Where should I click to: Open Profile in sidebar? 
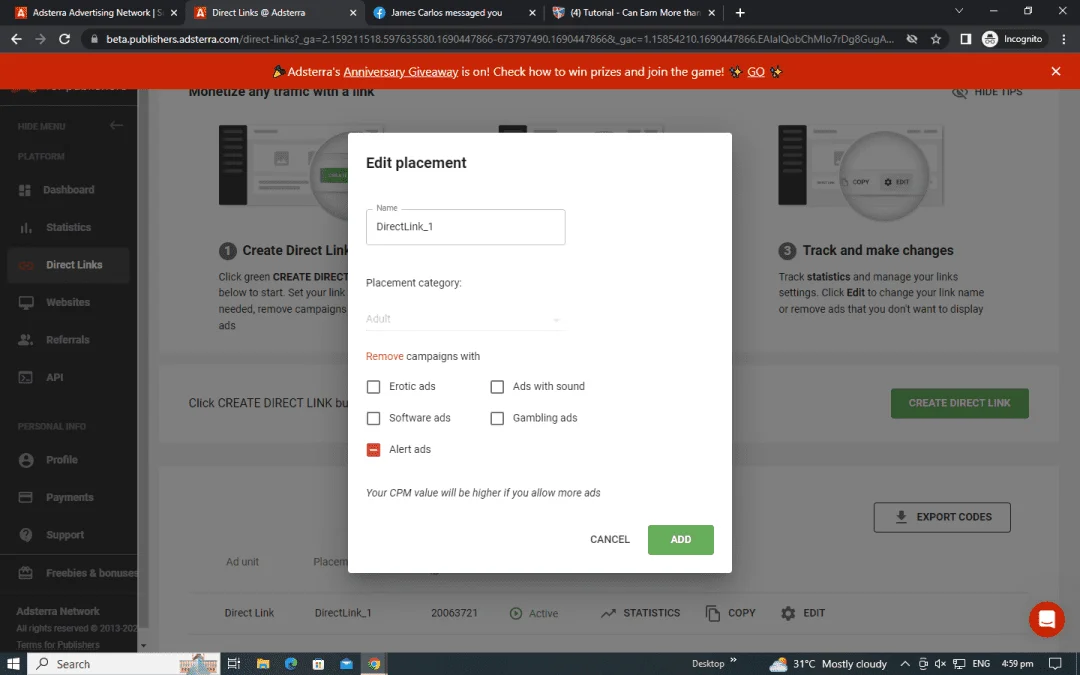point(68,459)
